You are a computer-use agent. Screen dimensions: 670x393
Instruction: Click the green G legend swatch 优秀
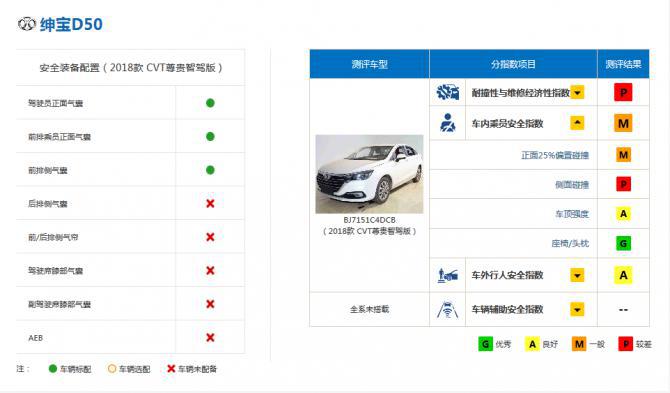485,344
